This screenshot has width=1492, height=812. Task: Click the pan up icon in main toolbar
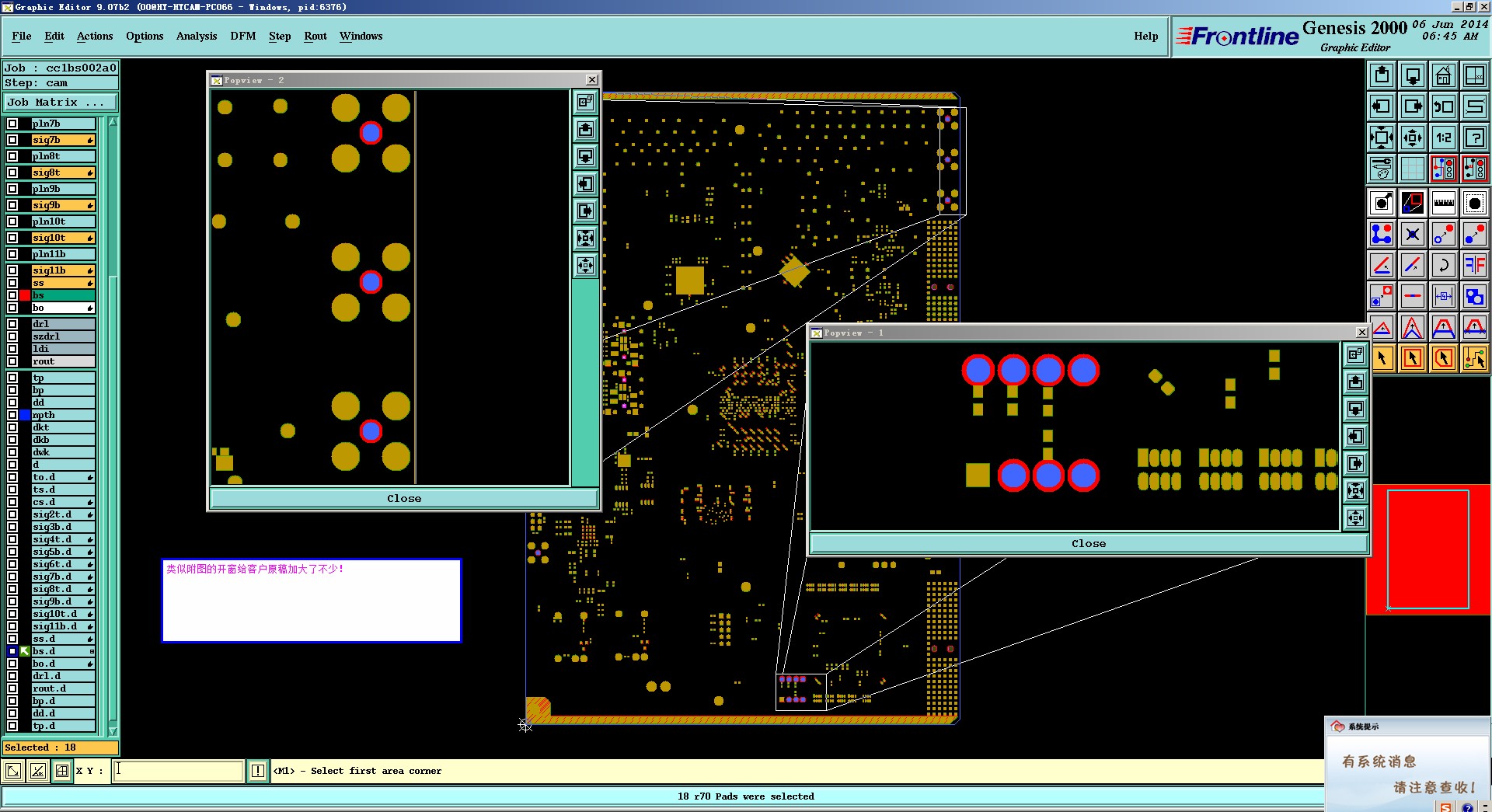[x=1382, y=75]
